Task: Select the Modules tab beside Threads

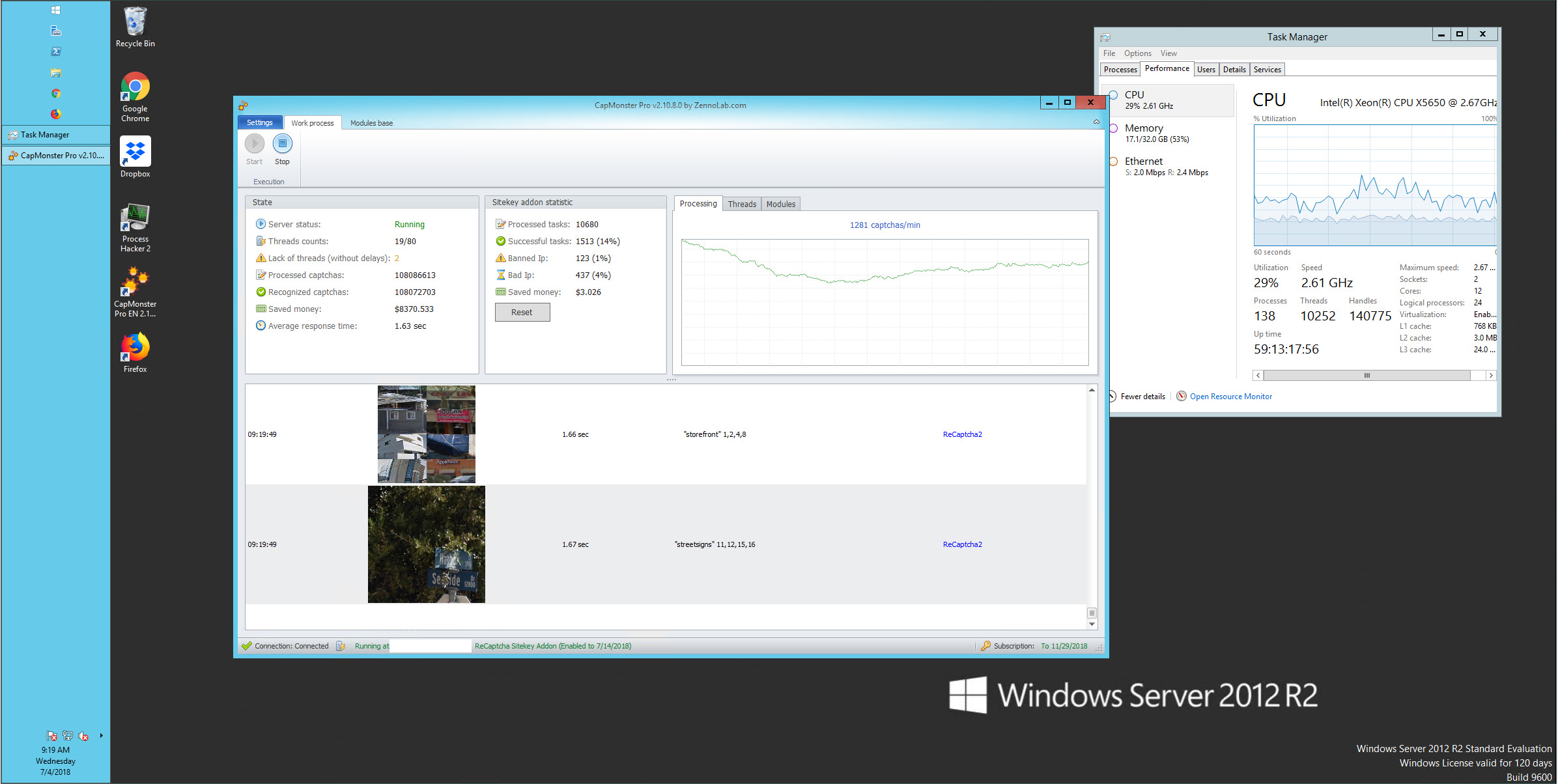Action: (781, 204)
